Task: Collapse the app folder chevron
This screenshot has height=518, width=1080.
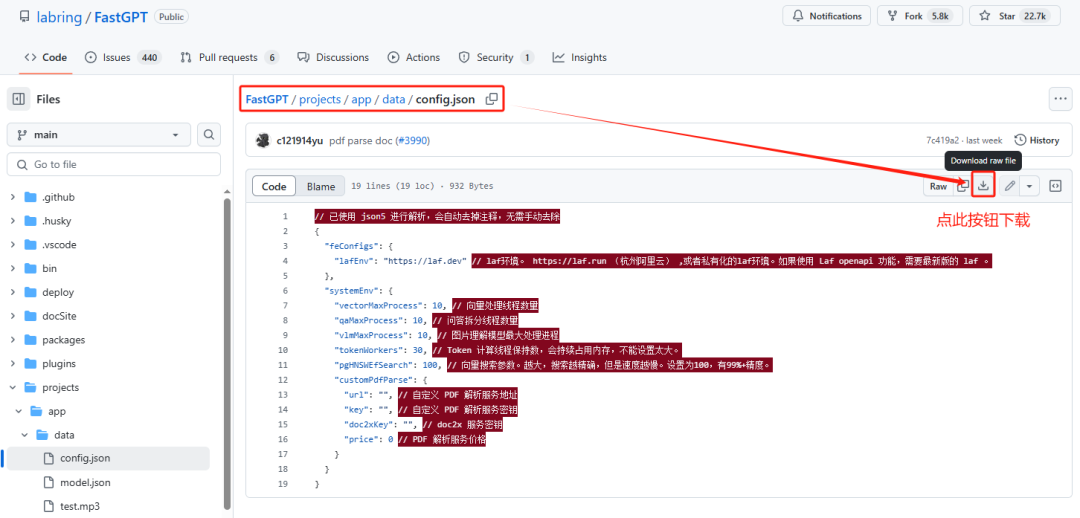Action: [x=18, y=411]
